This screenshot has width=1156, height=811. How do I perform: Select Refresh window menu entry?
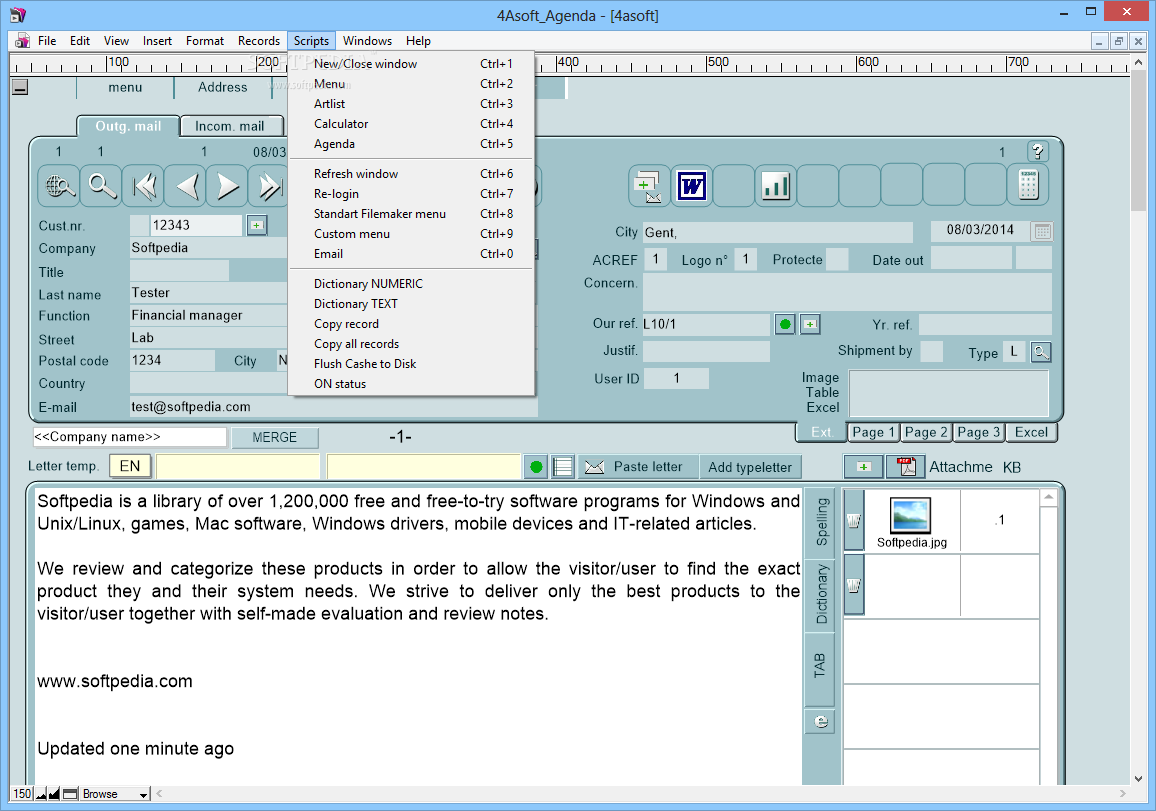tap(411, 174)
